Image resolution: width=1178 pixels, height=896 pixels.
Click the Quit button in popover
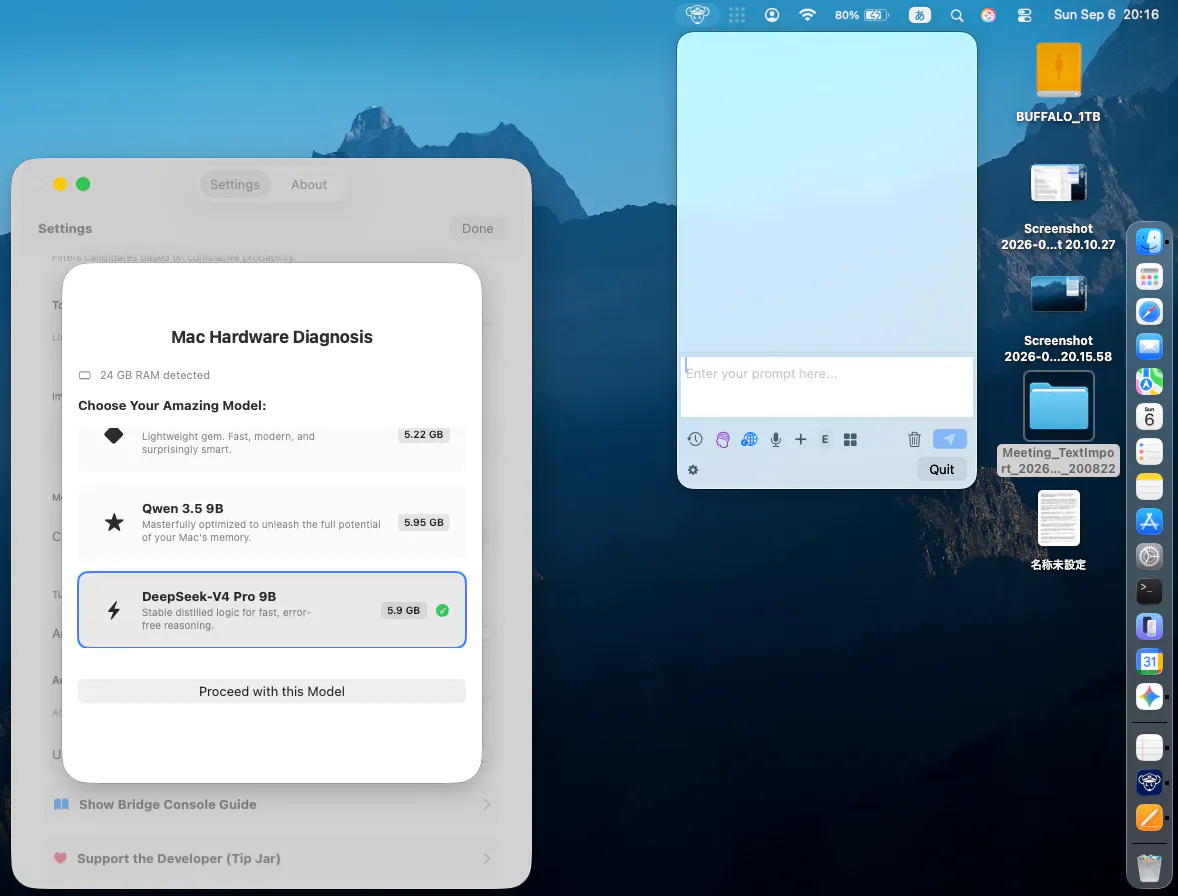tap(941, 469)
